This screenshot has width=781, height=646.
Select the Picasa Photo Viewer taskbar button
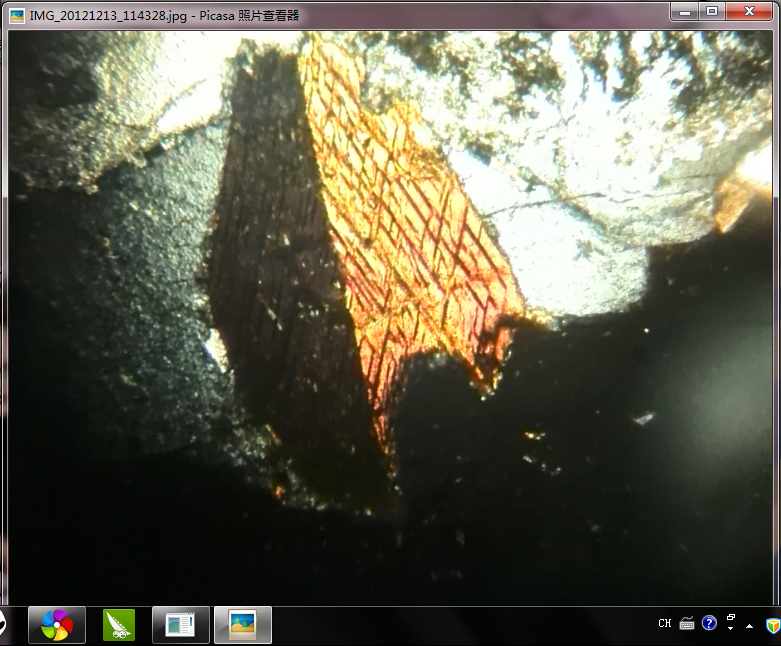point(243,625)
